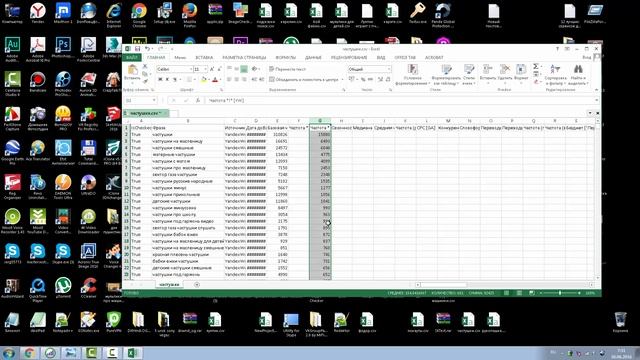Click the Insert Function fx icon
Image resolution: width=640 pixels, height=360 pixels.
(x=198, y=100)
